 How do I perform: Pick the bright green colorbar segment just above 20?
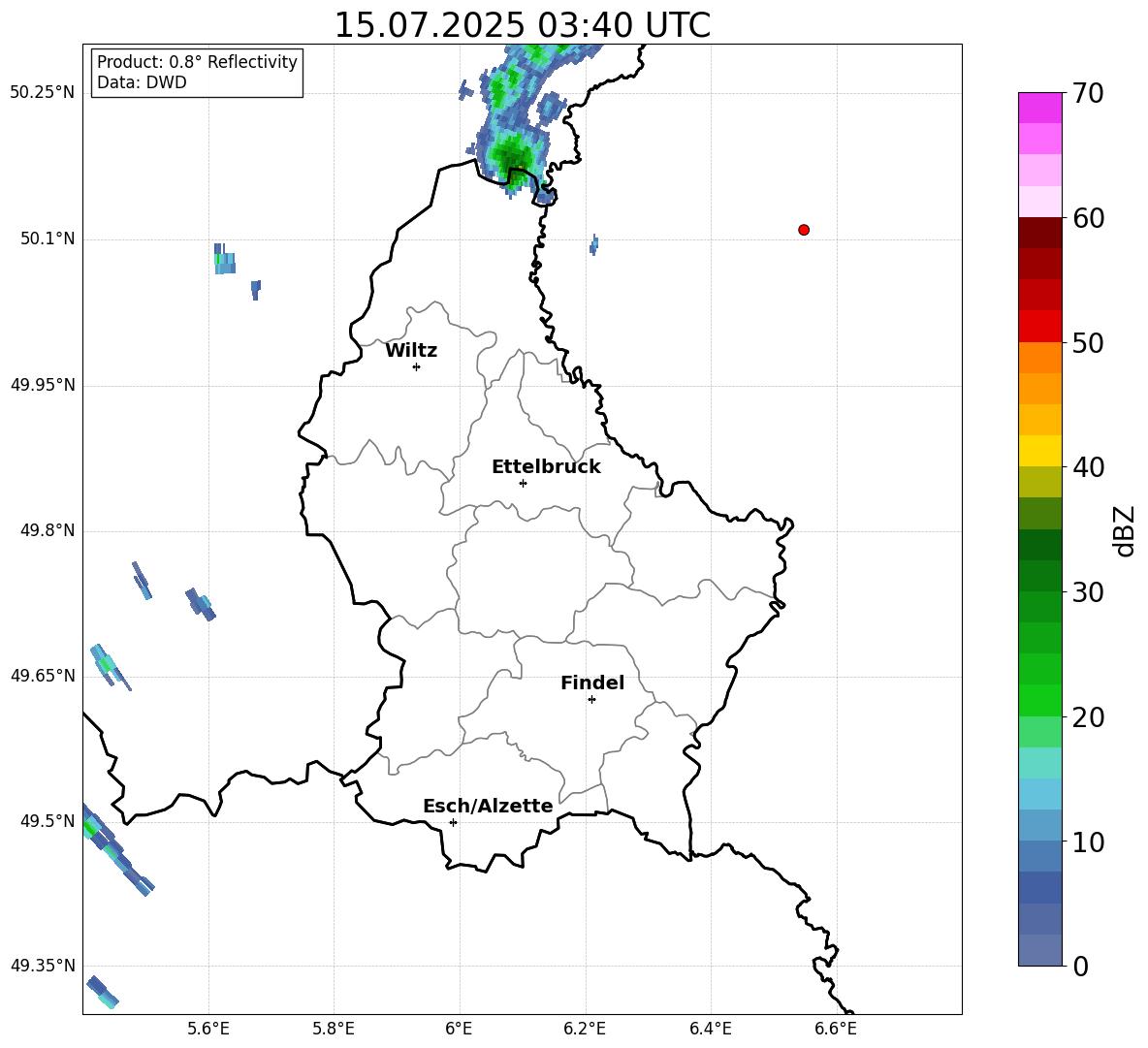tap(1040, 700)
